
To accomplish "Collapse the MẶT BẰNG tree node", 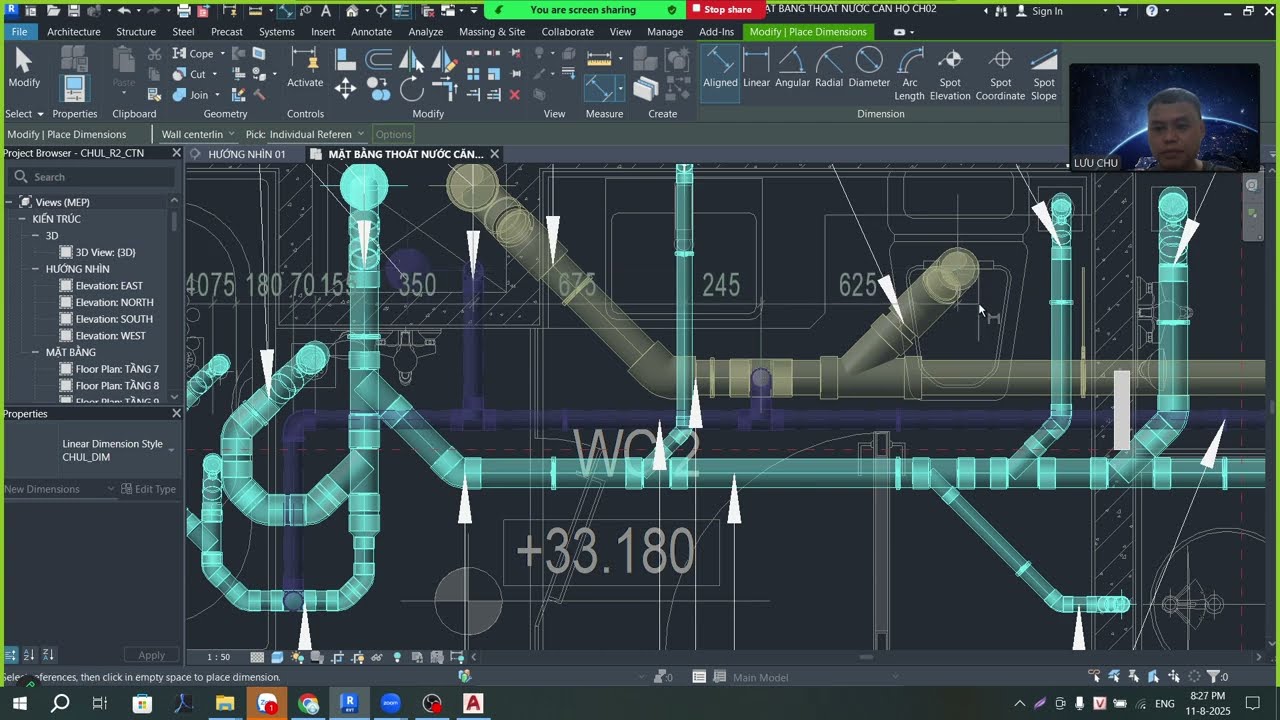I will pyautogui.click(x=35, y=352).
